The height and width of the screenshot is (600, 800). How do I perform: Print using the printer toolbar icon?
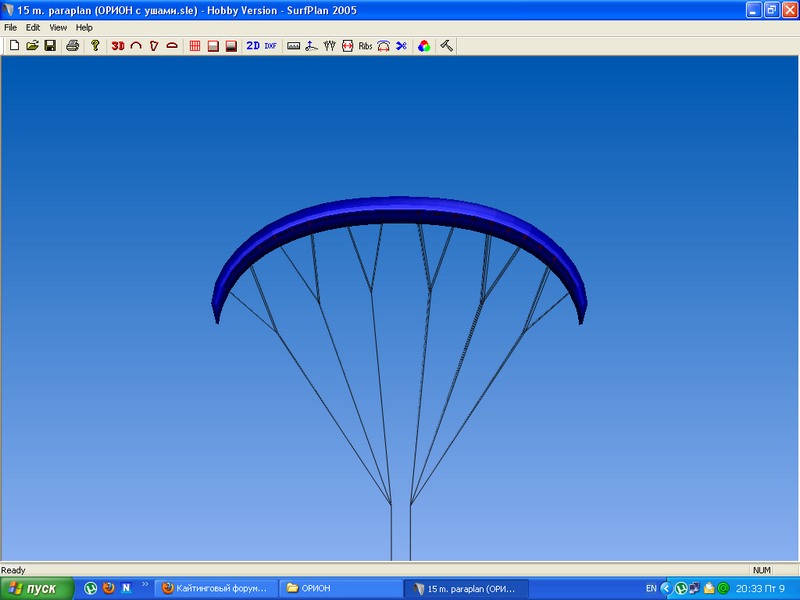72,46
